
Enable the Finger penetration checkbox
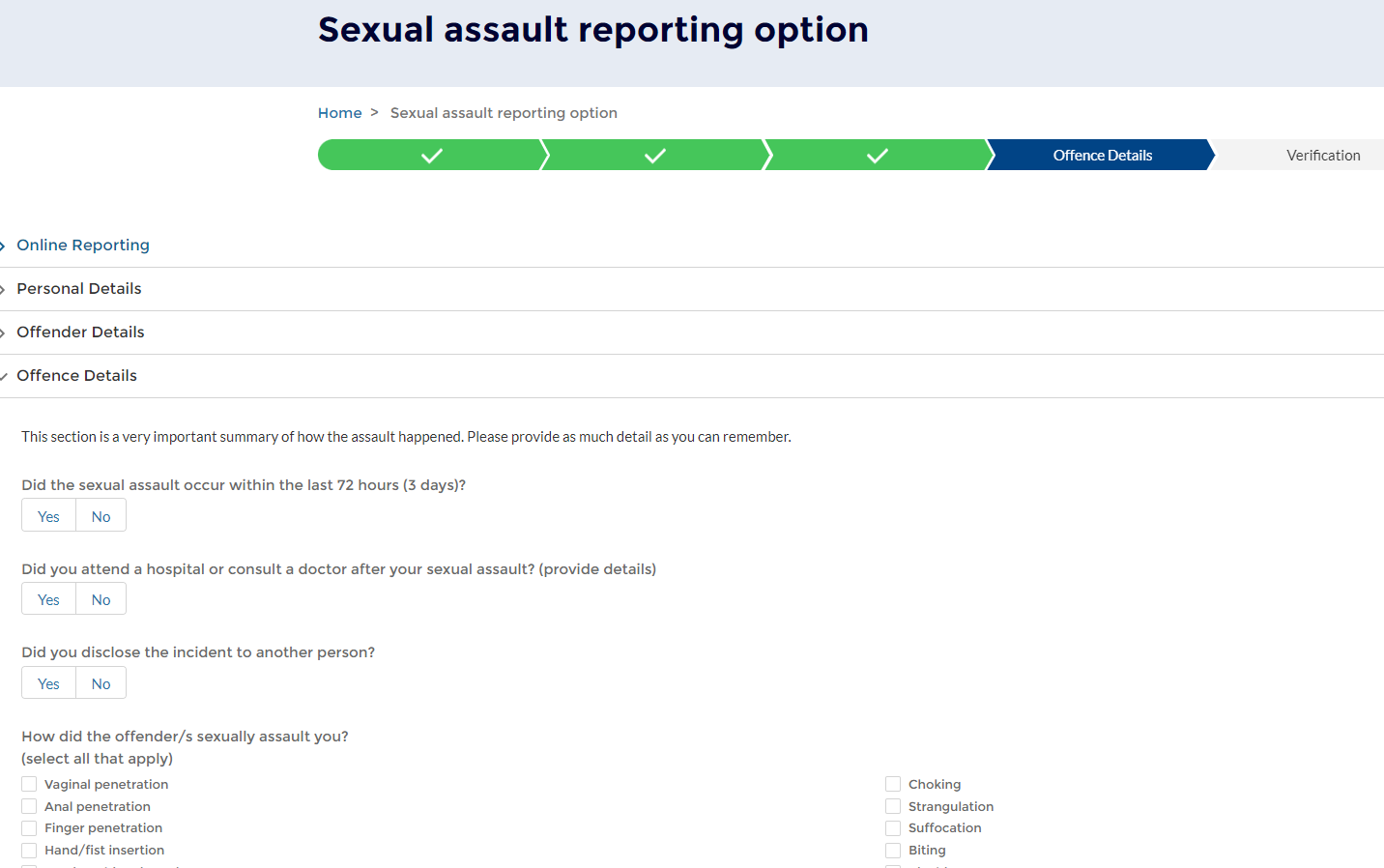(x=28, y=827)
